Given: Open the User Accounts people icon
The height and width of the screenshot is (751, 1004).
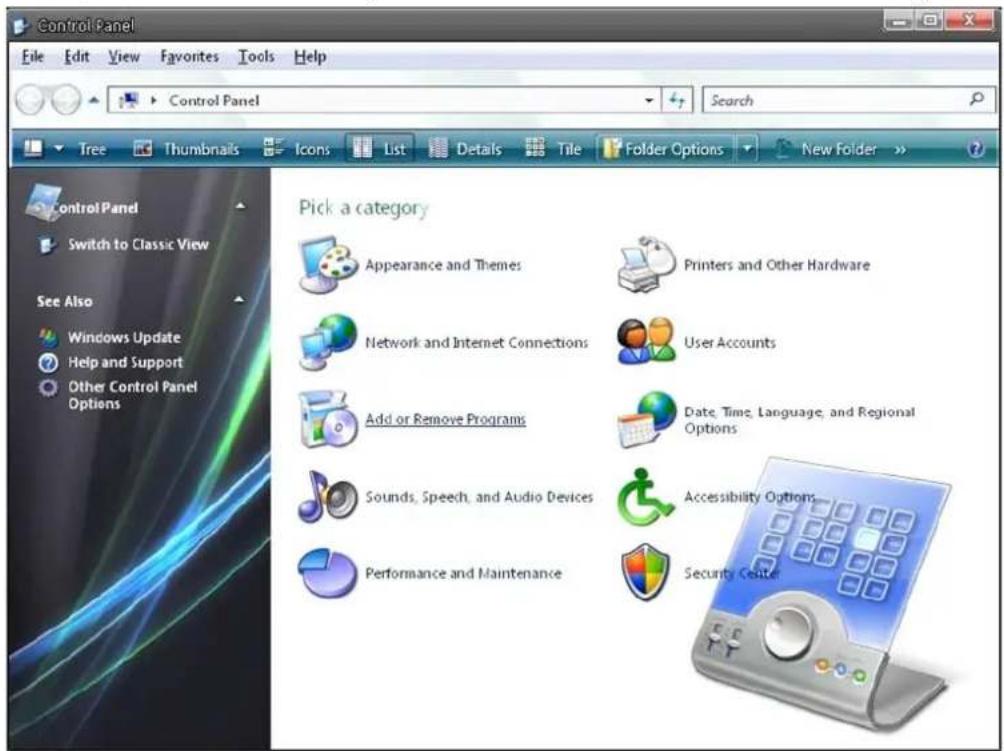Looking at the screenshot, I should click(x=646, y=341).
